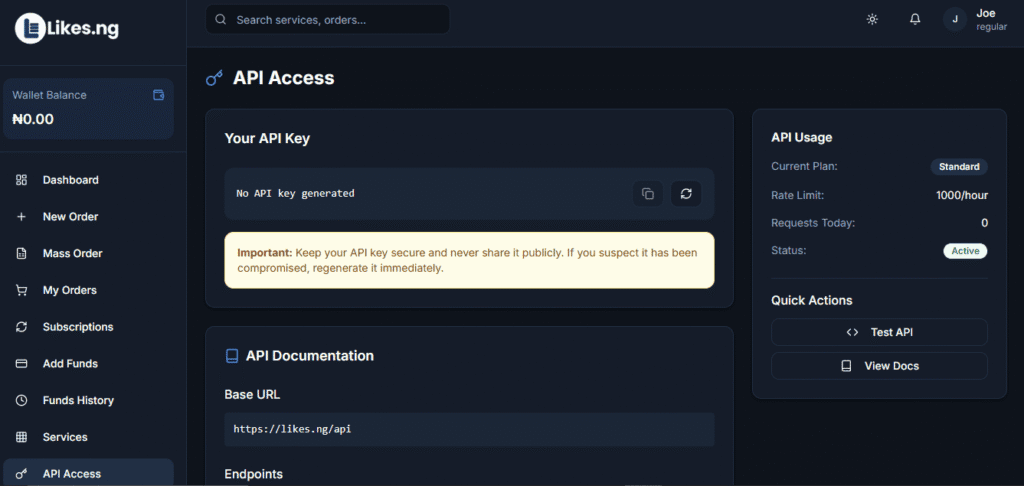Click the No API key generated text
The height and width of the screenshot is (486, 1024).
(295, 193)
